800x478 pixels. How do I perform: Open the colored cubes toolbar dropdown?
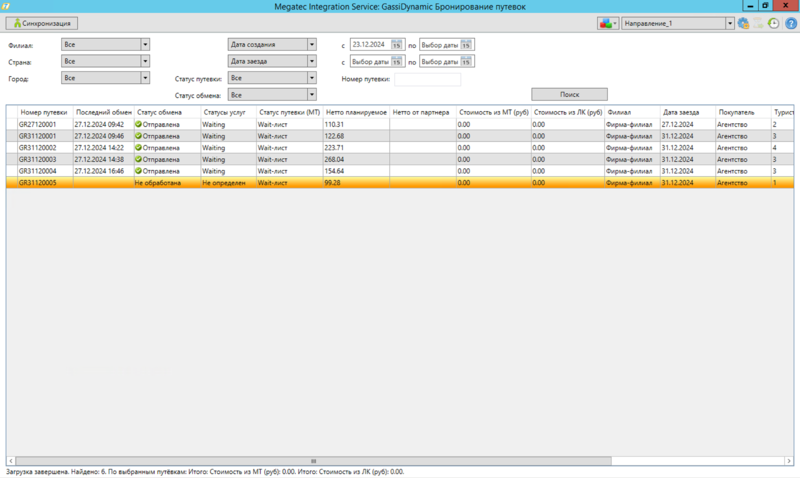point(608,23)
